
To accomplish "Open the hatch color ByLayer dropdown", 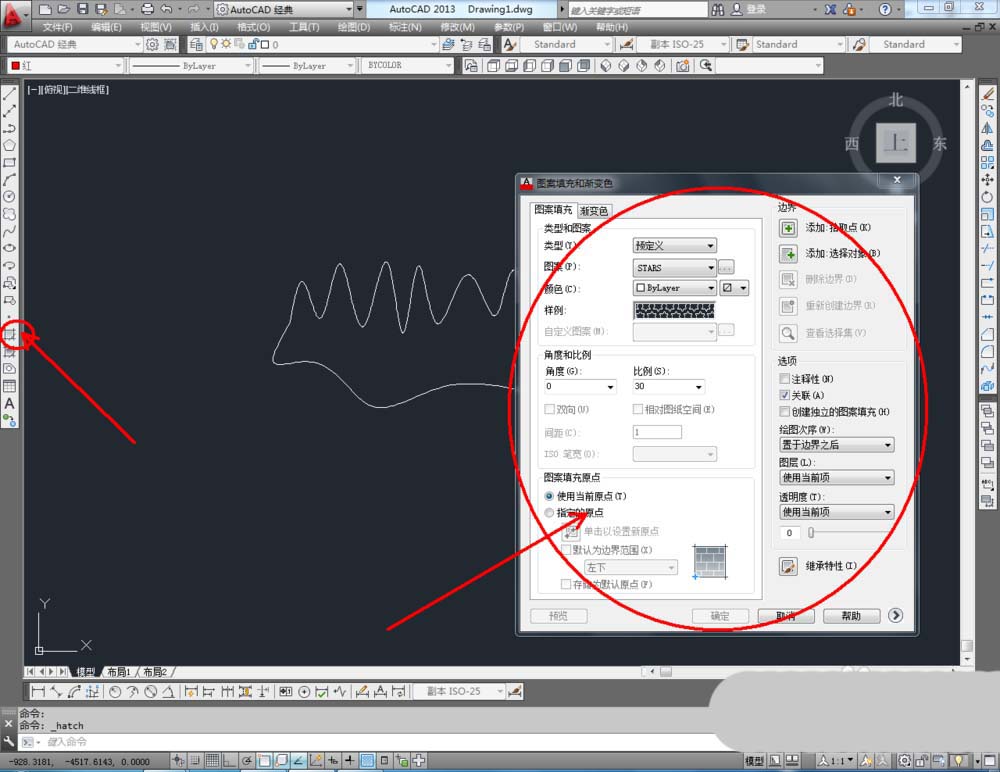I will [675, 288].
